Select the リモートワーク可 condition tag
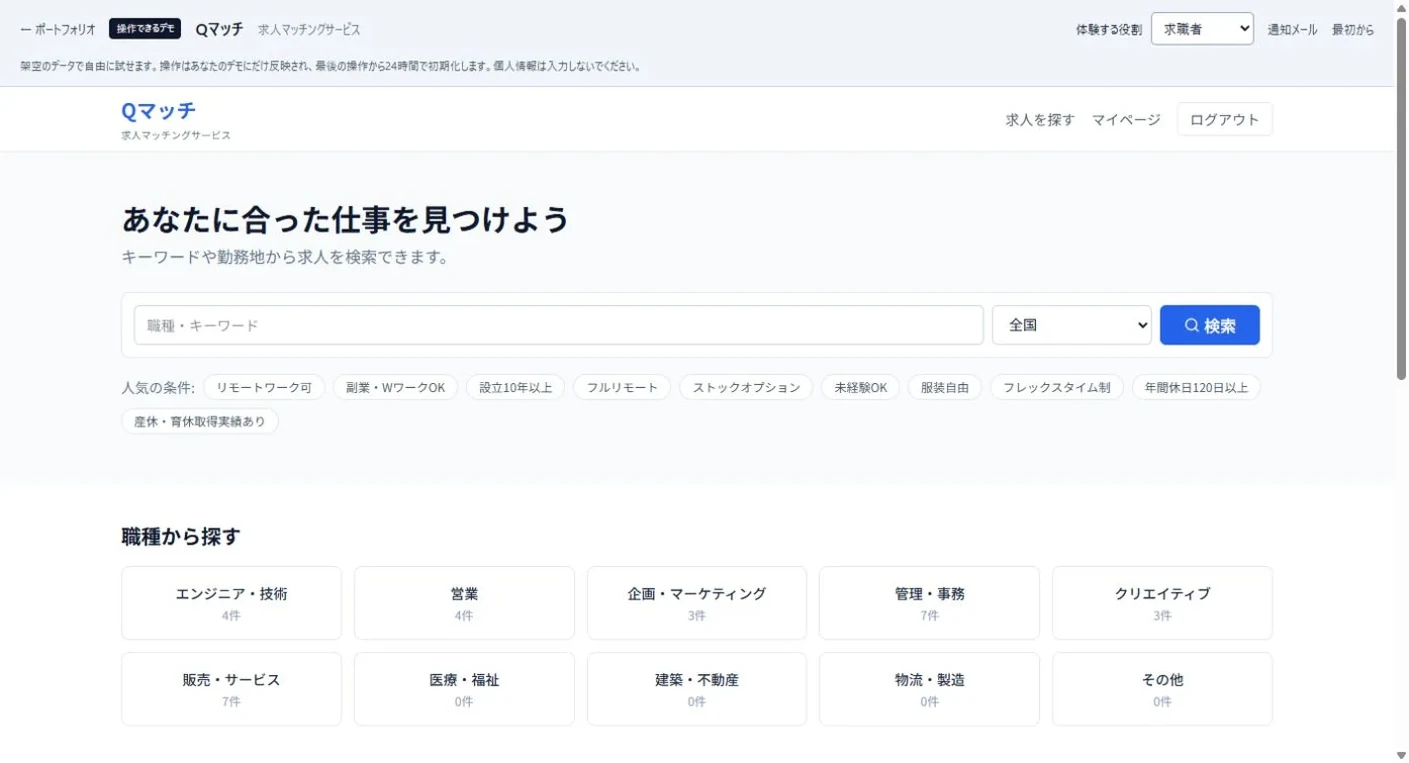The image size is (1409, 763). [x=264, y=387]
